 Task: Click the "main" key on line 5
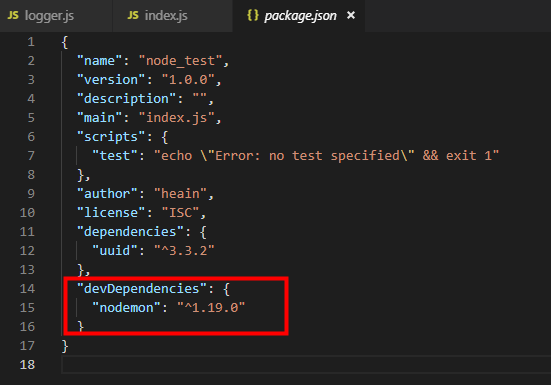[99, 118]
